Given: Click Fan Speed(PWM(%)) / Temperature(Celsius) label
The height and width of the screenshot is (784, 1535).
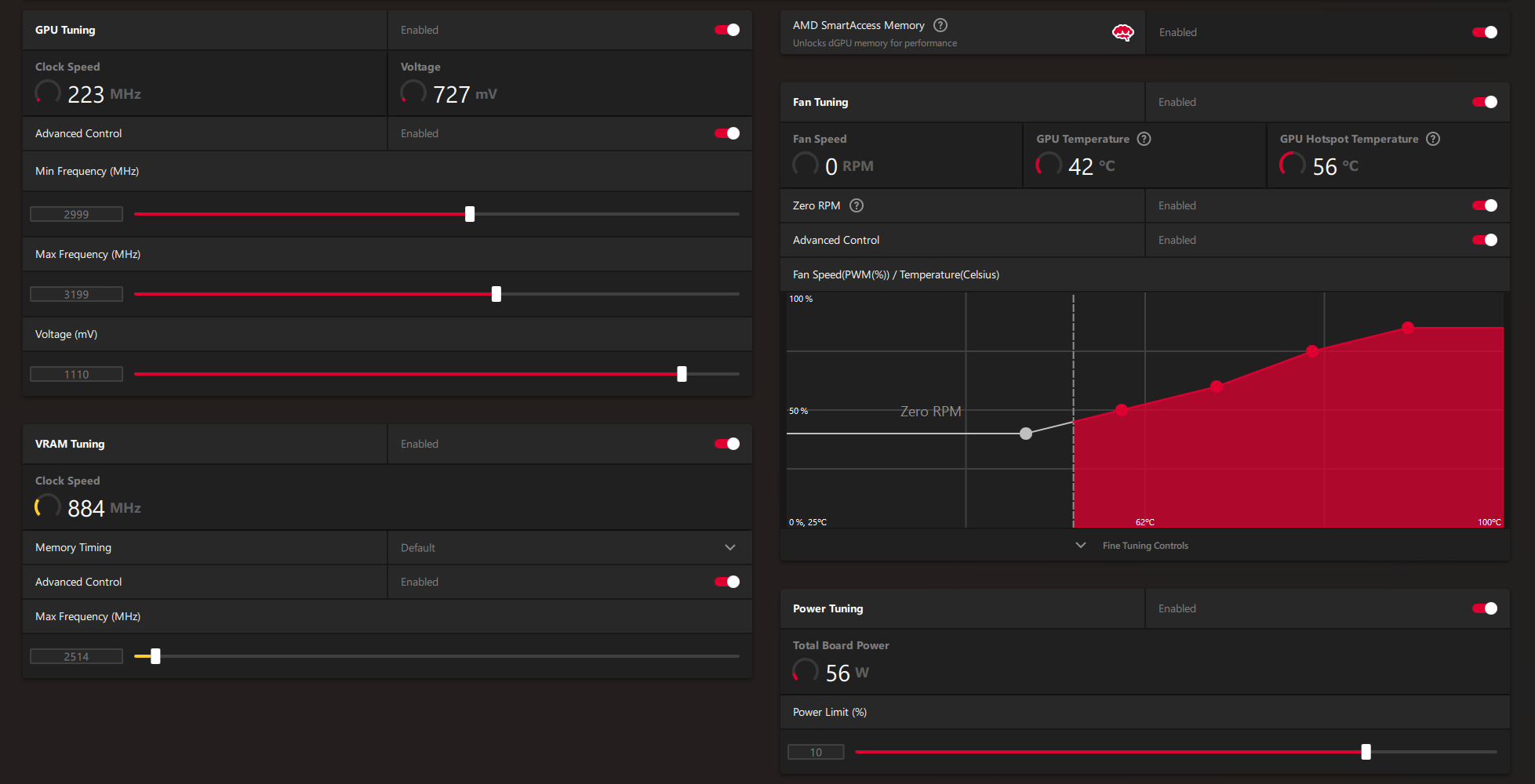Looking at the screenshot, I should (896, 274).
